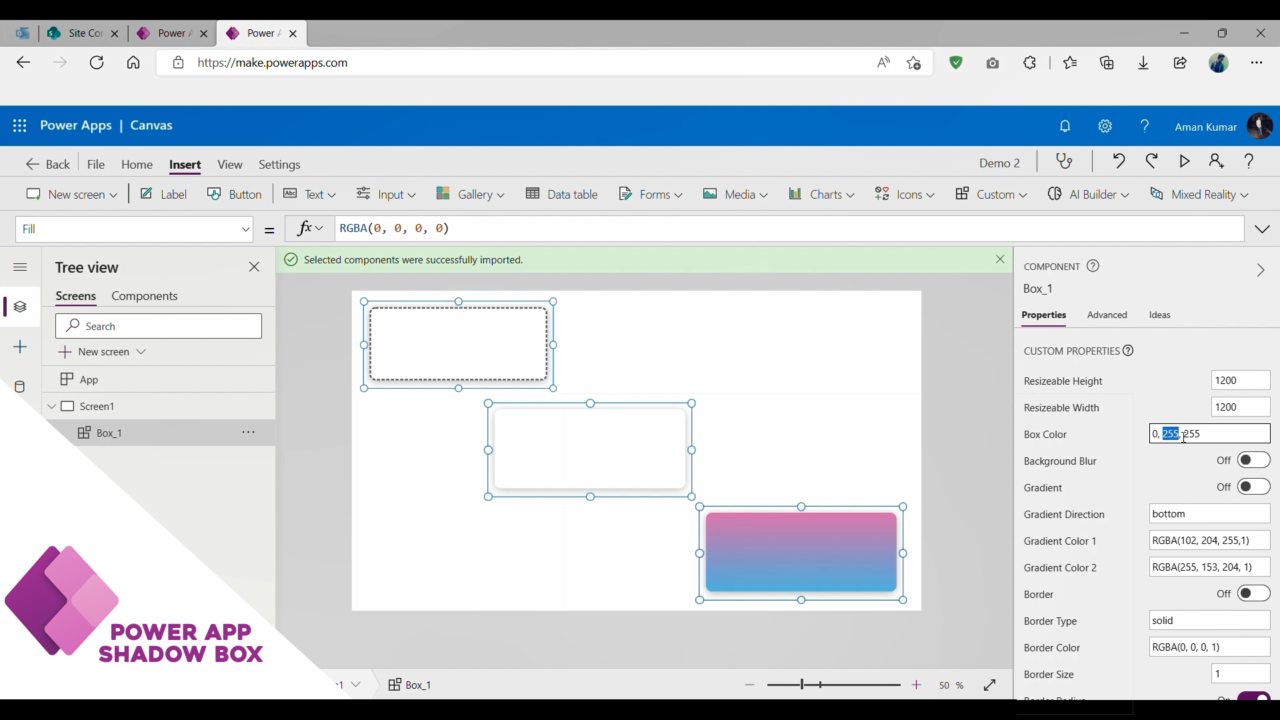The image size is (1280, 720).
Task: Select the gradient pink-blue box on canvas
Action: pyautogui.click(x=801, y=553)
